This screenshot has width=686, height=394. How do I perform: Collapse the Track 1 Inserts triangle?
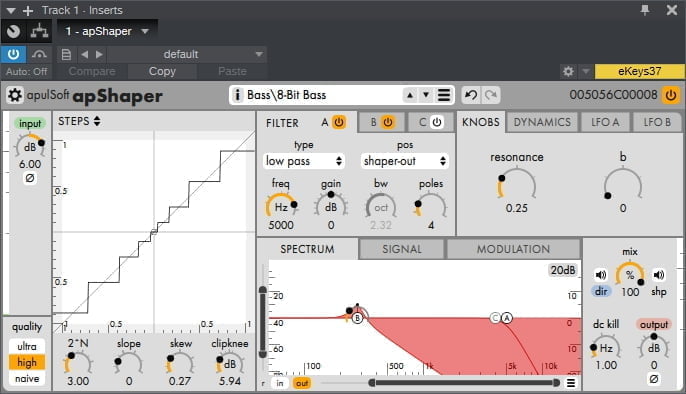click(10, 10)
